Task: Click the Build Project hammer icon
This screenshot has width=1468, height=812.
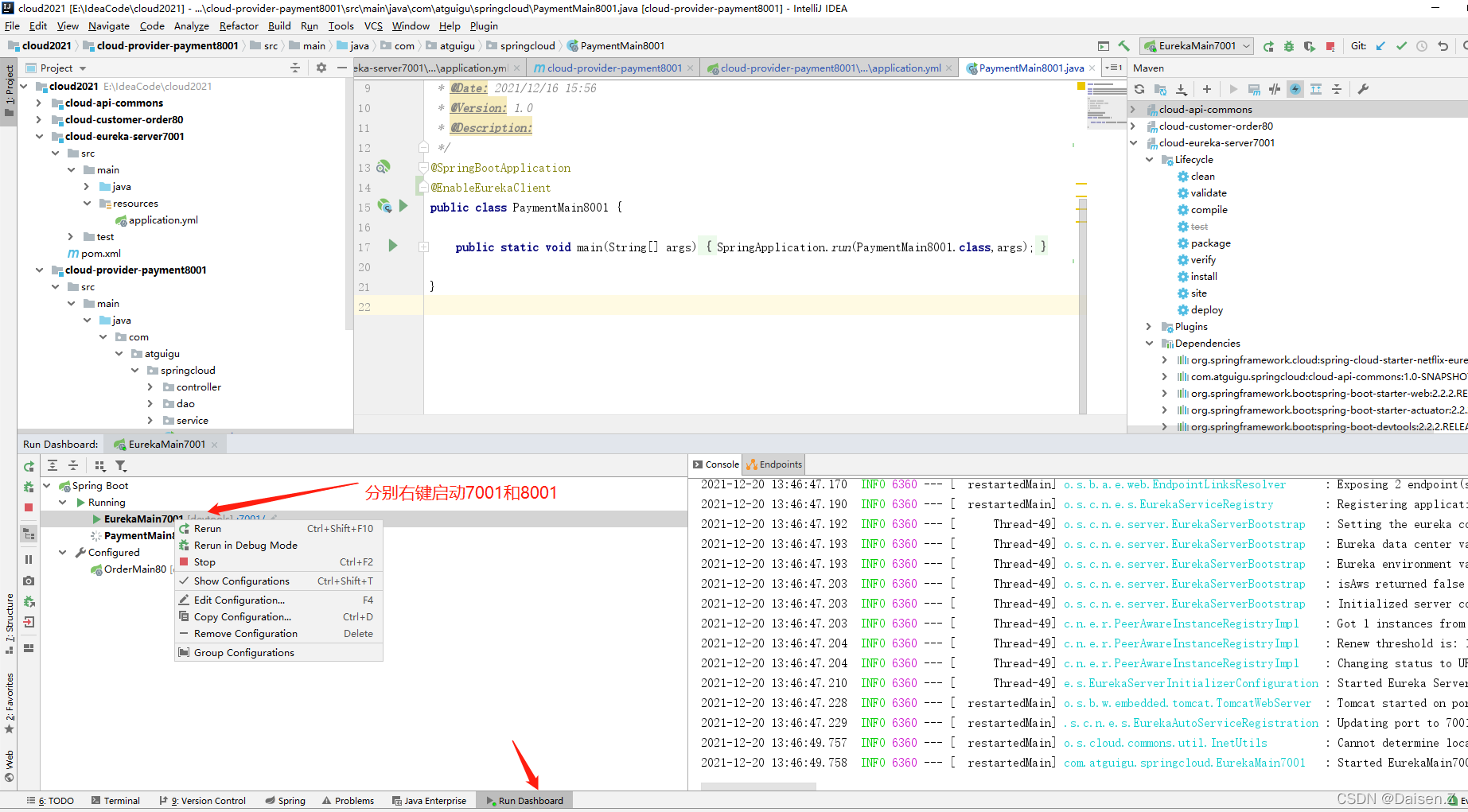Action: (1123, 46)
